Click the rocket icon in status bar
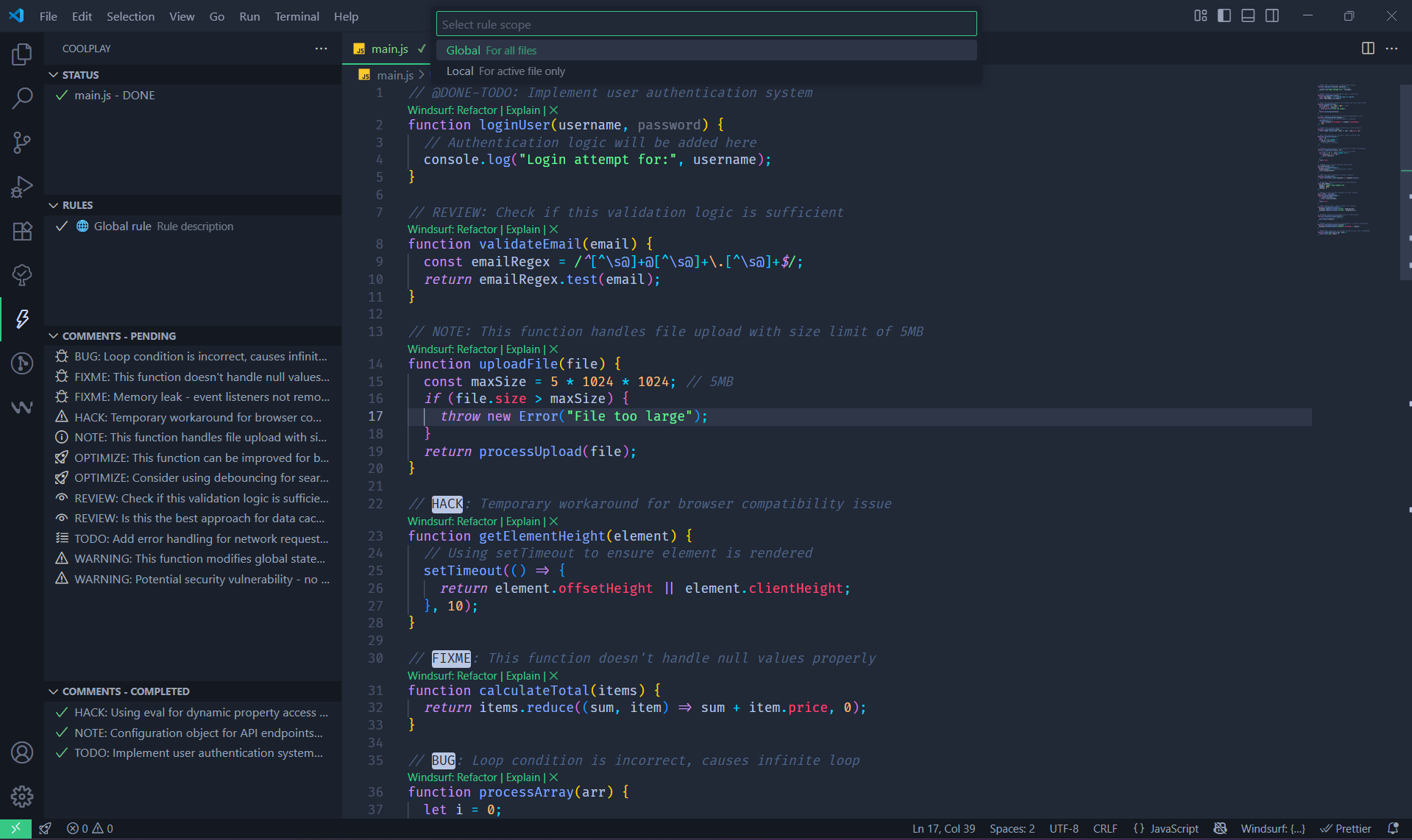 coord(46,828)
